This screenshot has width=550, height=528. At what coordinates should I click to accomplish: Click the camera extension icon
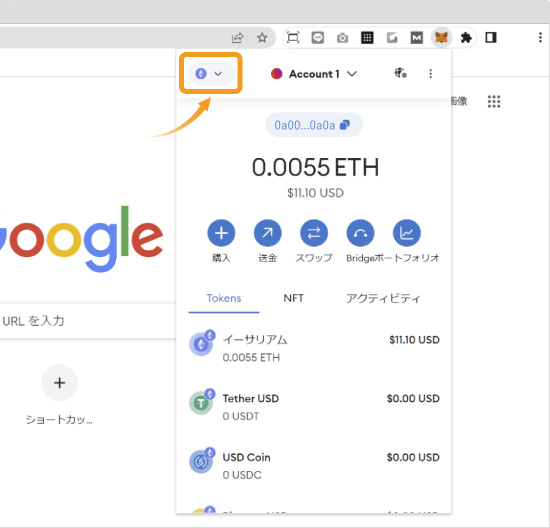click(342, 38)
